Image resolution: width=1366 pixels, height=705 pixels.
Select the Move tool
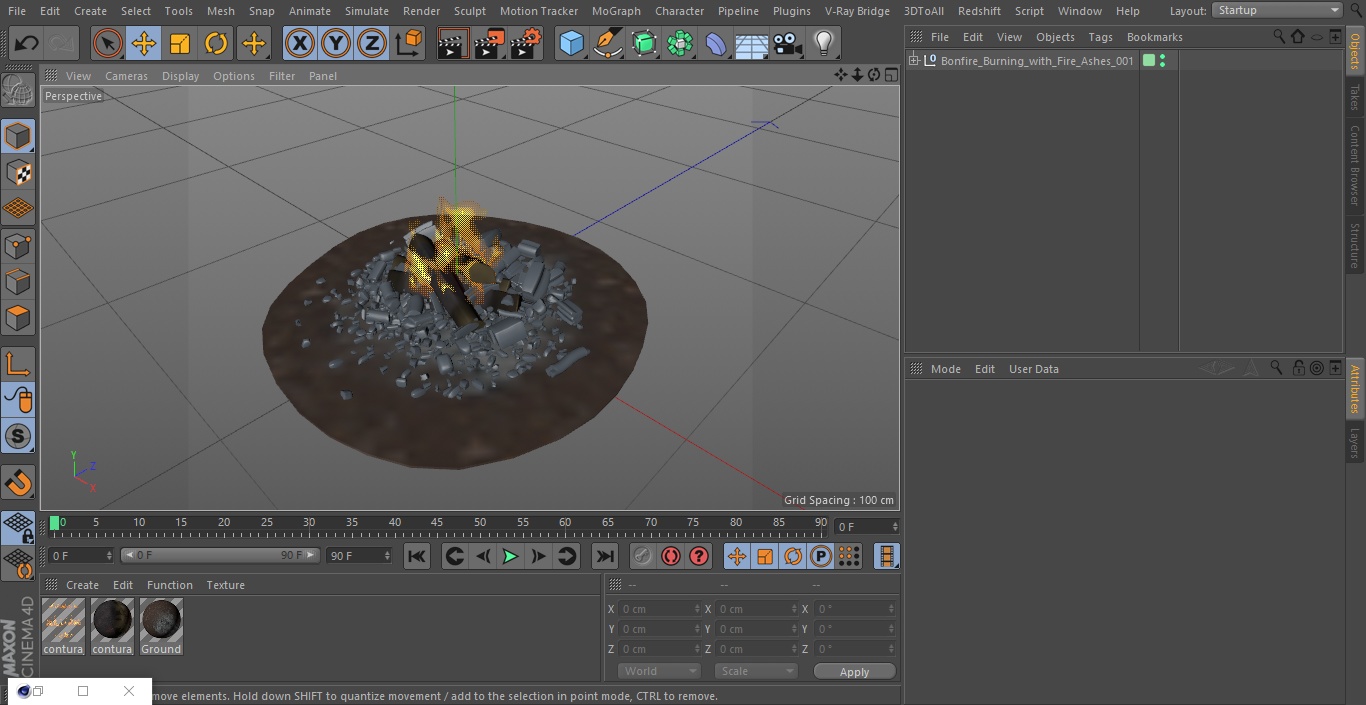(144, 44)
